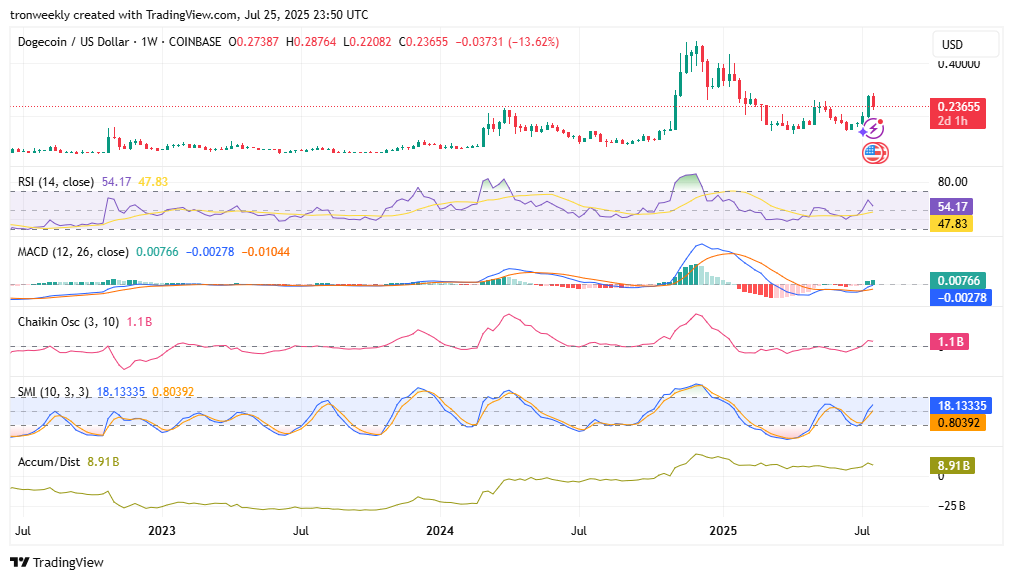
Task: Click the 2025 label on time axis
Action: click(x=723, y=531)
